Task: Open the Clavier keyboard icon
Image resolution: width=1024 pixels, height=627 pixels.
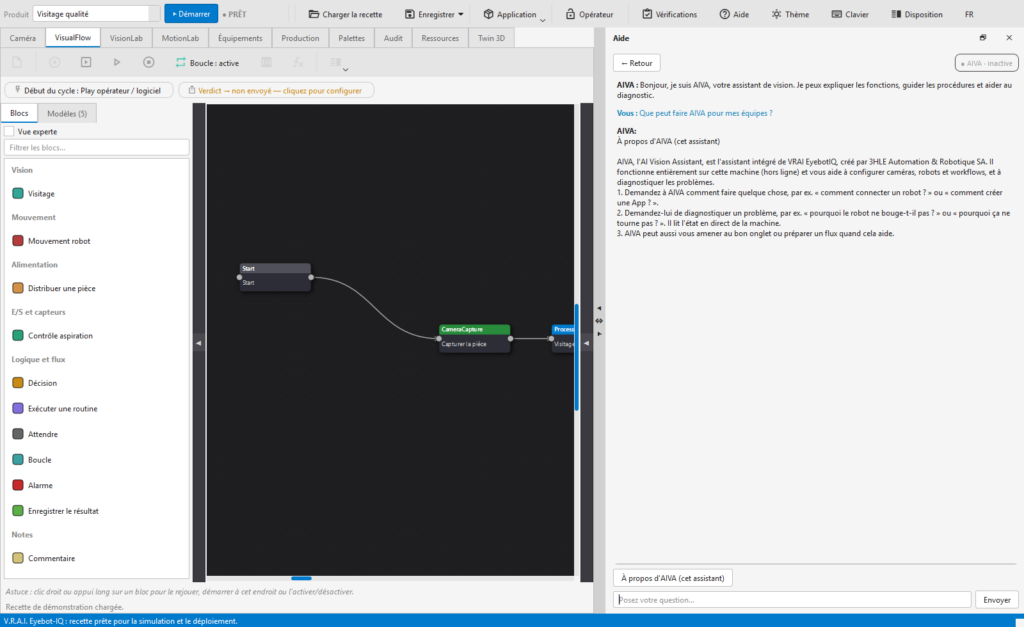Action: pos(837,14)
